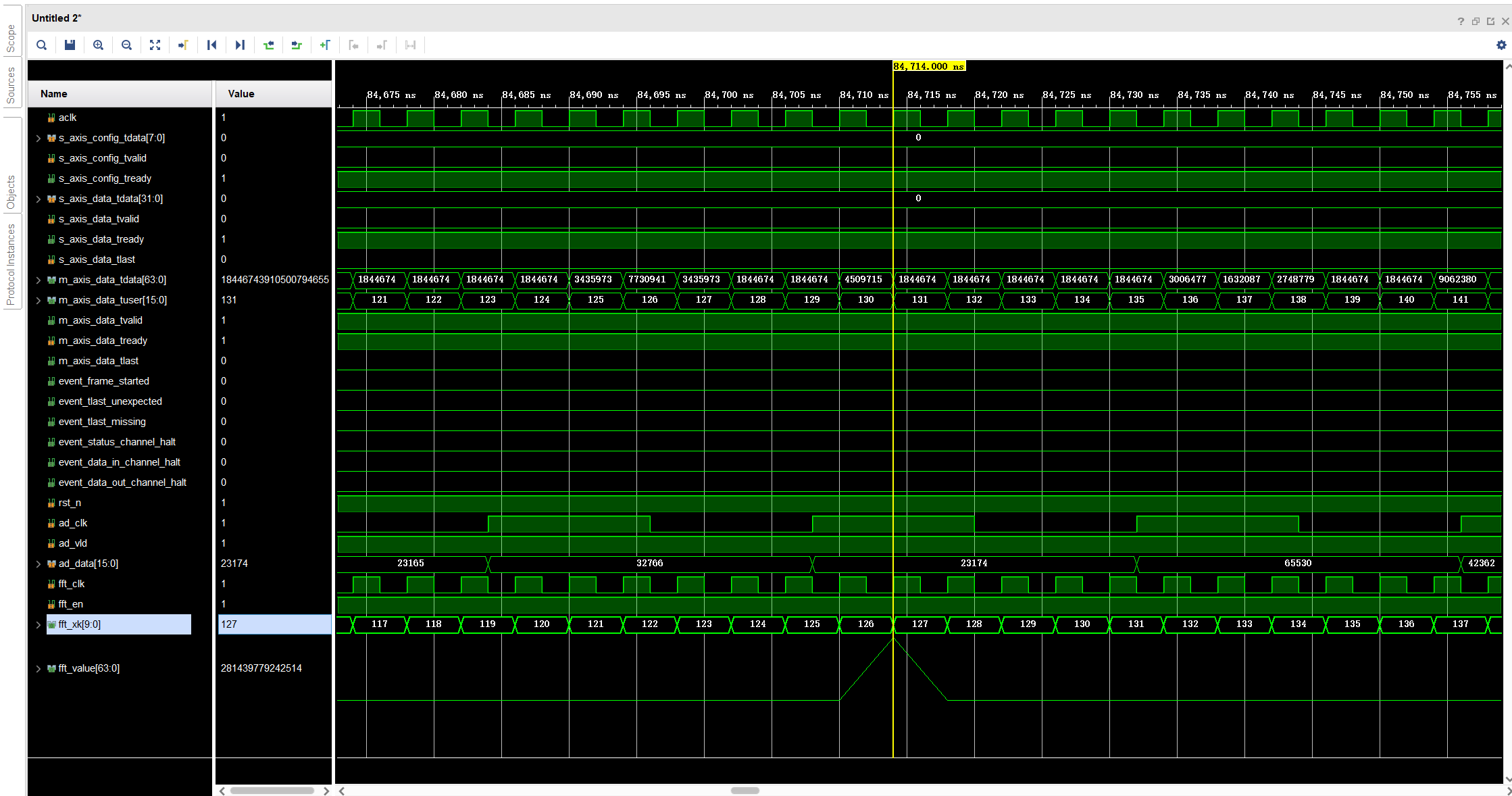
Task: Select the m_axis_data_tvalid signal row
Action: click(x=100, y=320)
